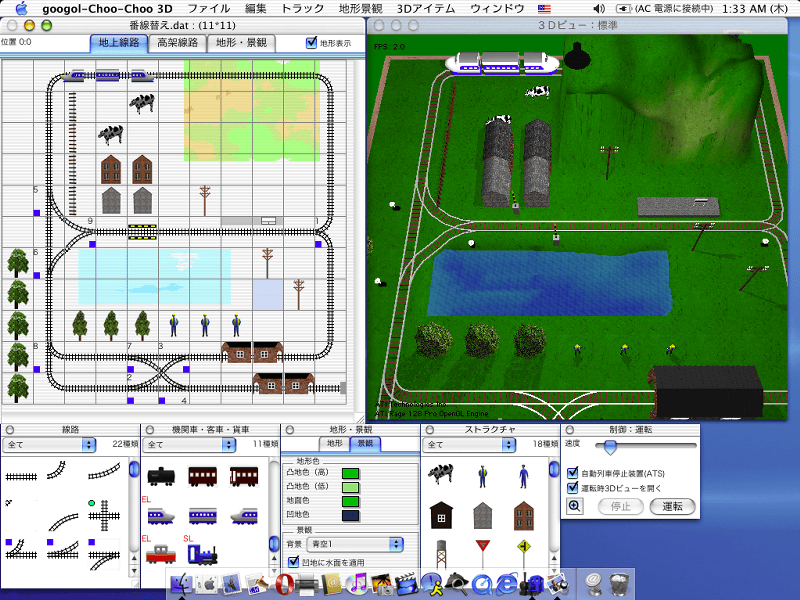Click the volume icon in menu bar

599,8
